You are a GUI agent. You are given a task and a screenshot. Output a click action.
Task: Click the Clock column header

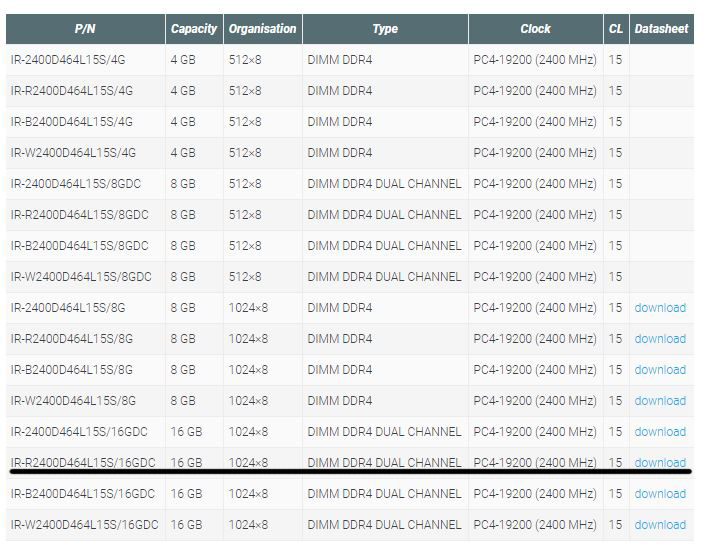536,29
